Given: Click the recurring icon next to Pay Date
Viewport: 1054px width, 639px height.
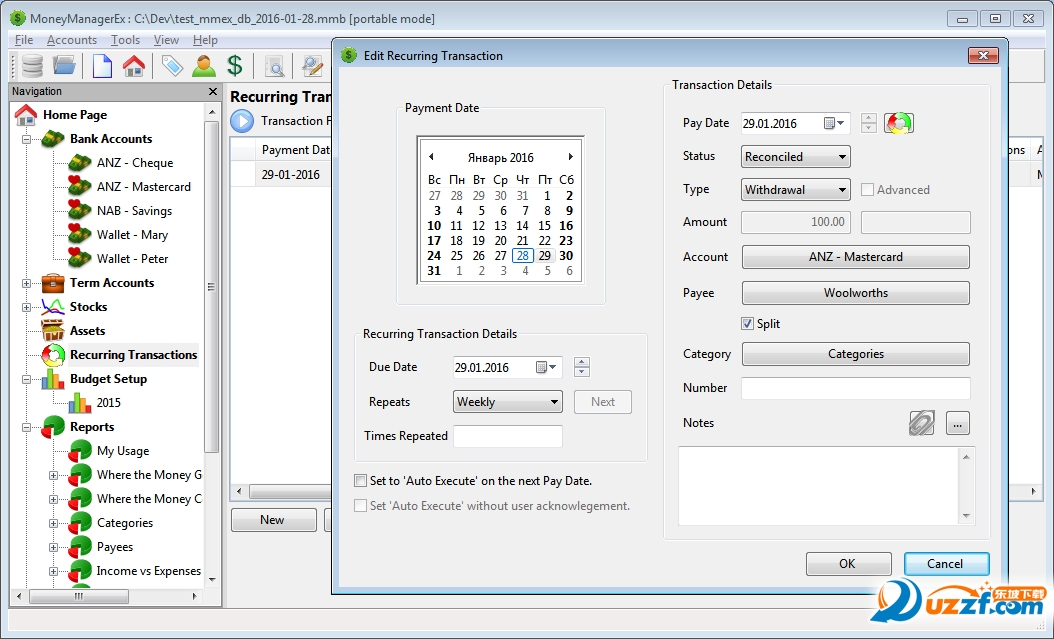Looking at the screenshot, I should pyautogui.click(x=898, y=124).
